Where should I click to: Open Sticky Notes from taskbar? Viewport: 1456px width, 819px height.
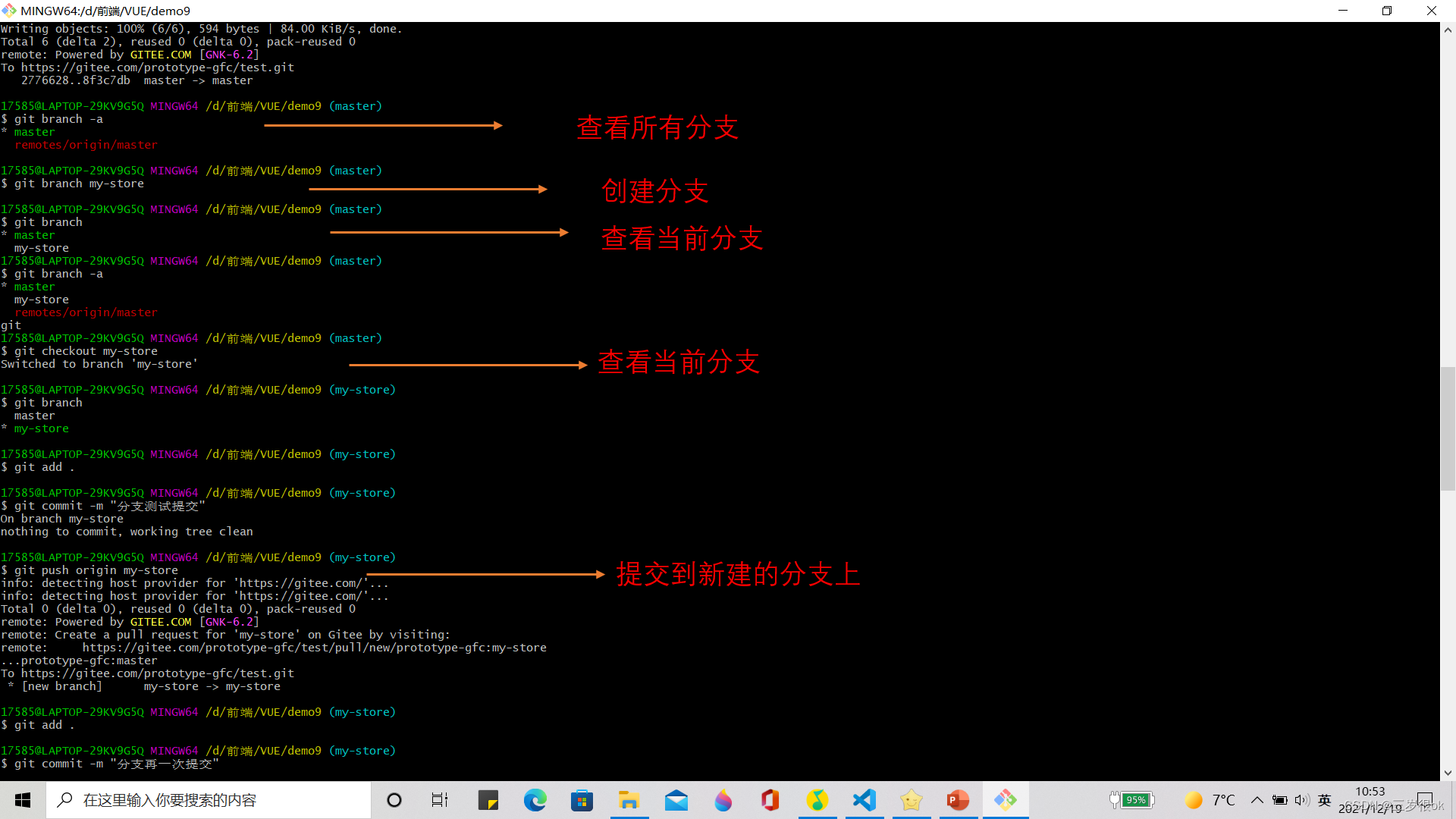488,800
